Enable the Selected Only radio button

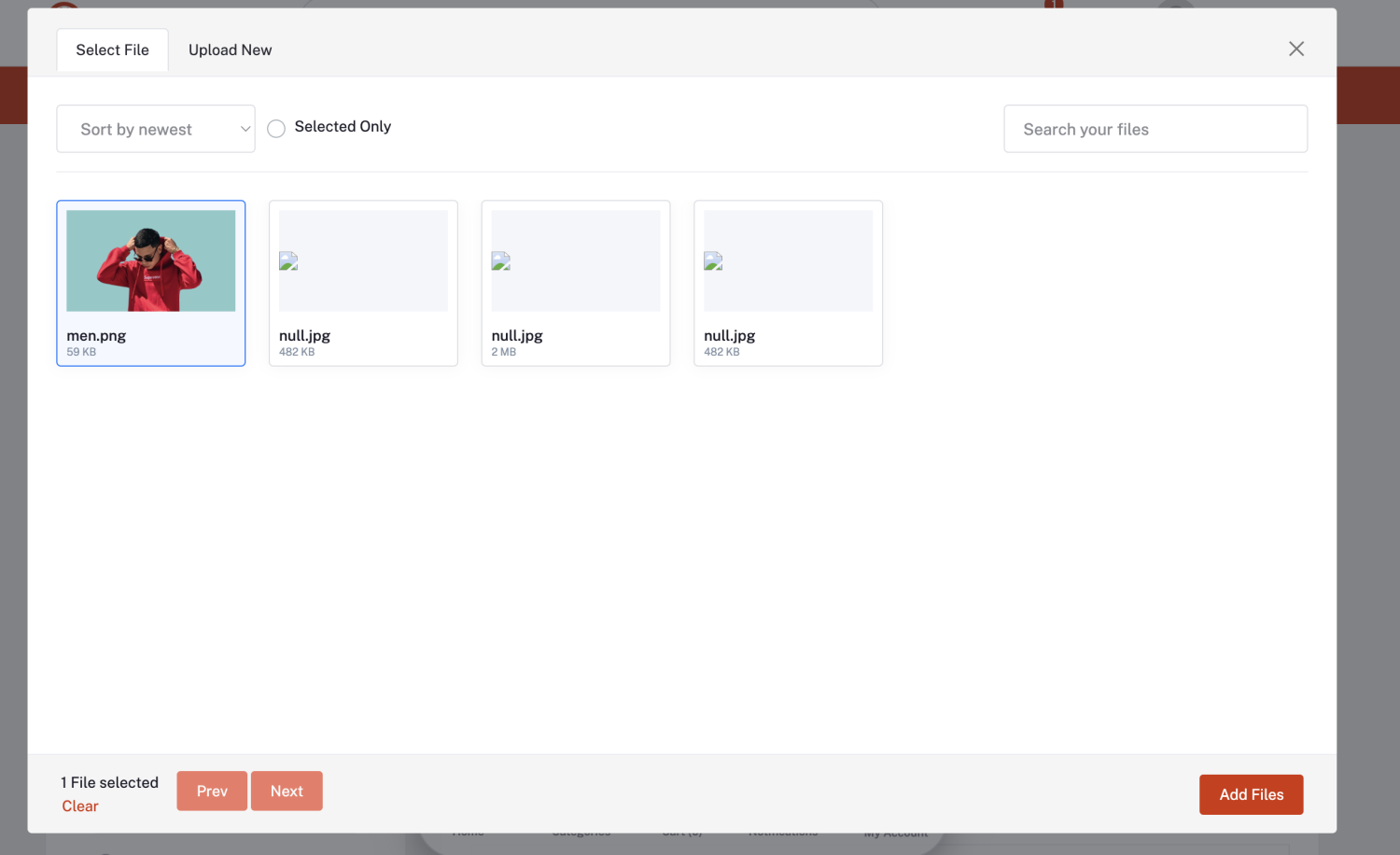coord(276,129)
